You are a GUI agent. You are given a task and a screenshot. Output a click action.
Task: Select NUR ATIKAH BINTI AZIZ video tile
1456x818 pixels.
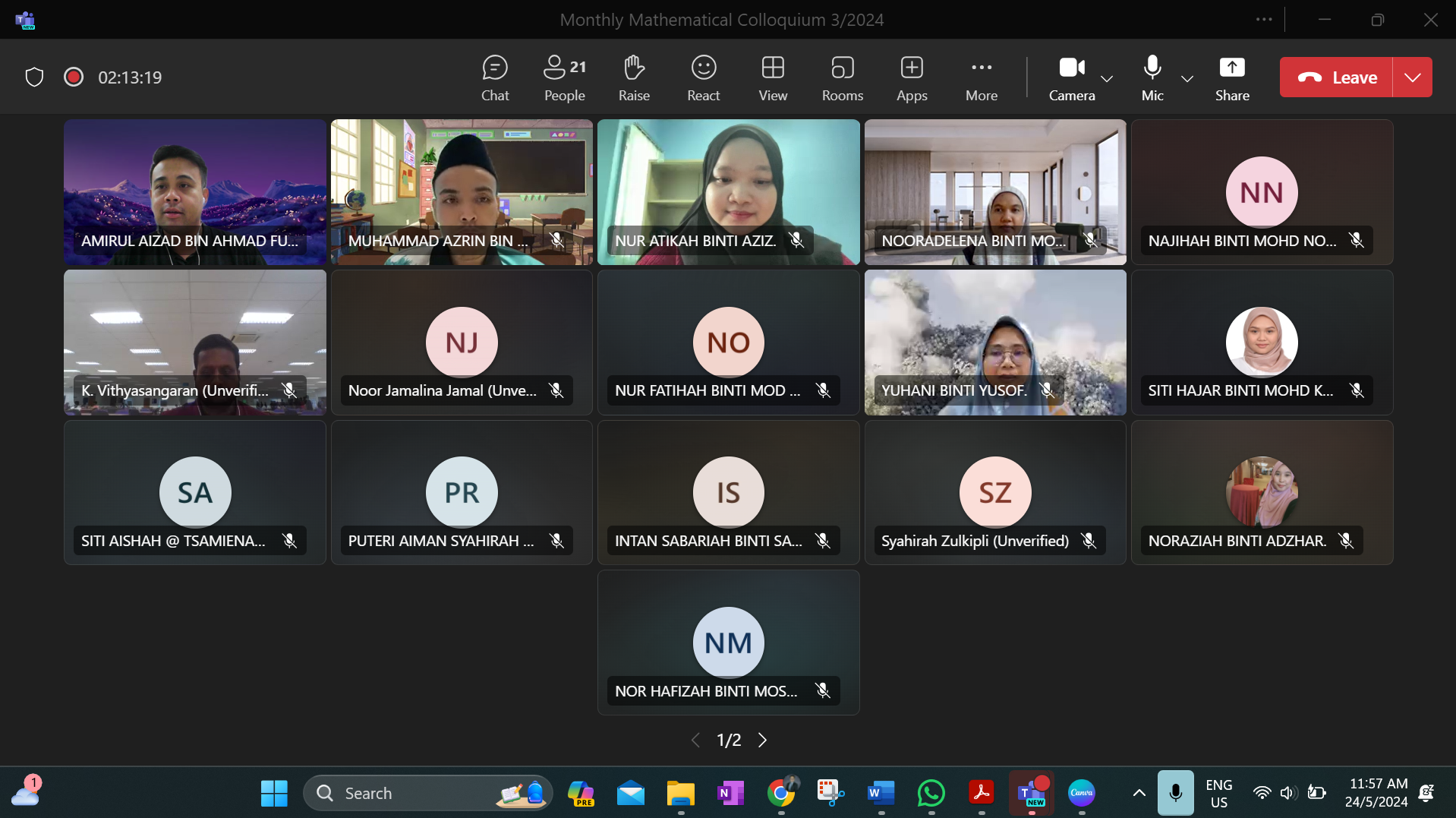coord(729,192)
